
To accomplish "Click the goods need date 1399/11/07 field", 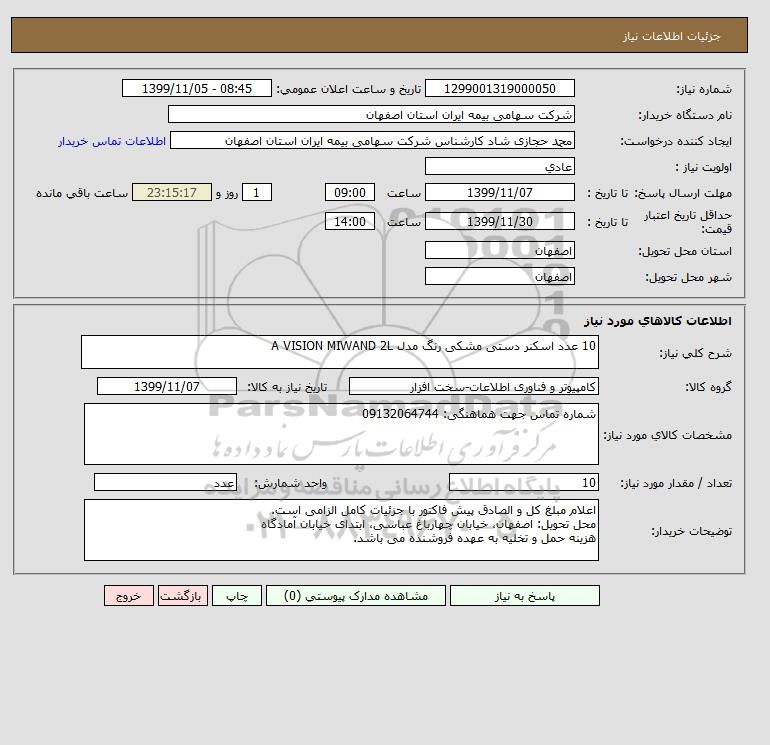I will (167, 386).
